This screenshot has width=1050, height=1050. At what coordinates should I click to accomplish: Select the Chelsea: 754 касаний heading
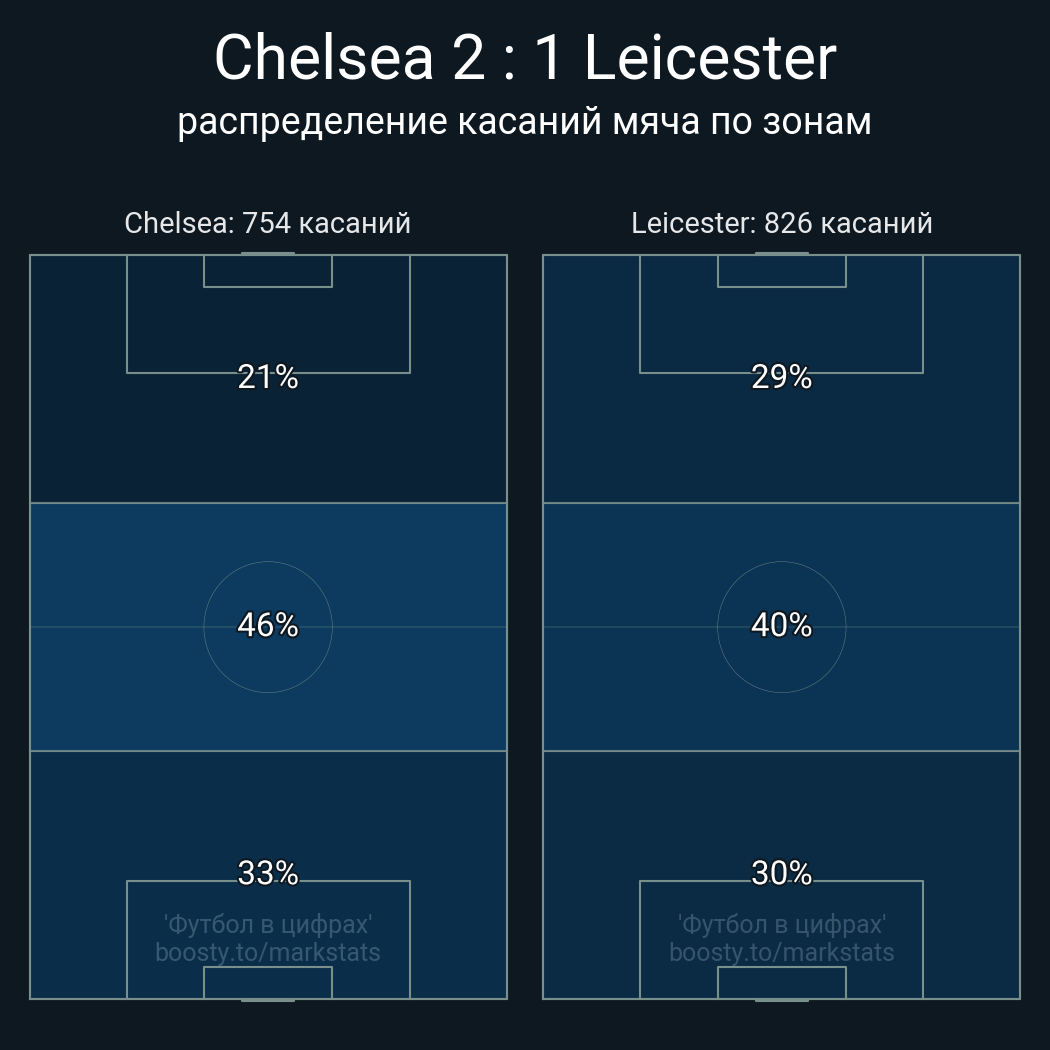pos(267,223)
